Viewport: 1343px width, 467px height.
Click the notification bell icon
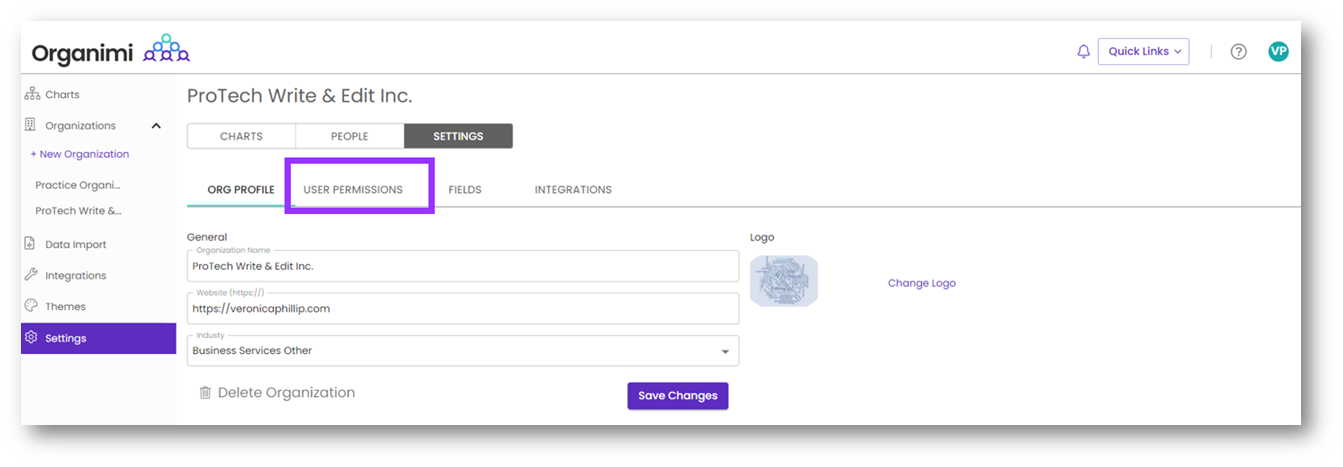click(1083, 52)
